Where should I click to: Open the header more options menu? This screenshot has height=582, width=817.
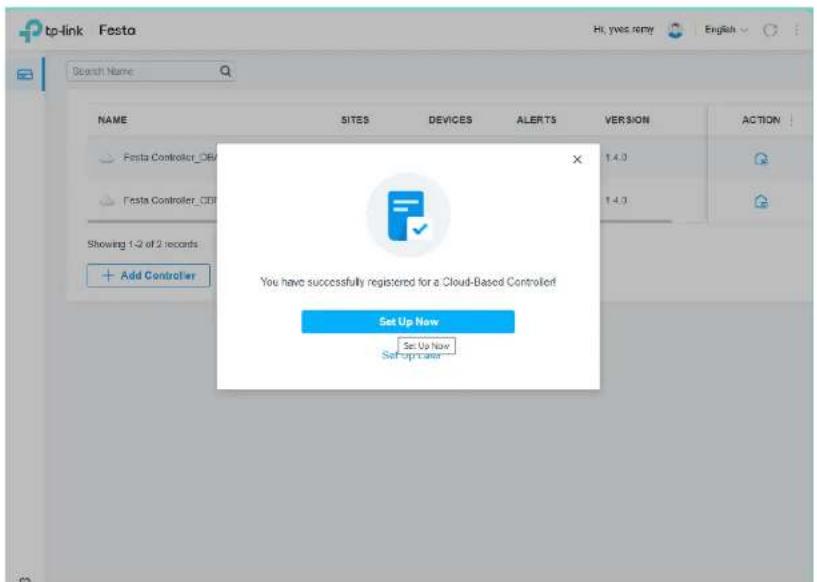796,30
